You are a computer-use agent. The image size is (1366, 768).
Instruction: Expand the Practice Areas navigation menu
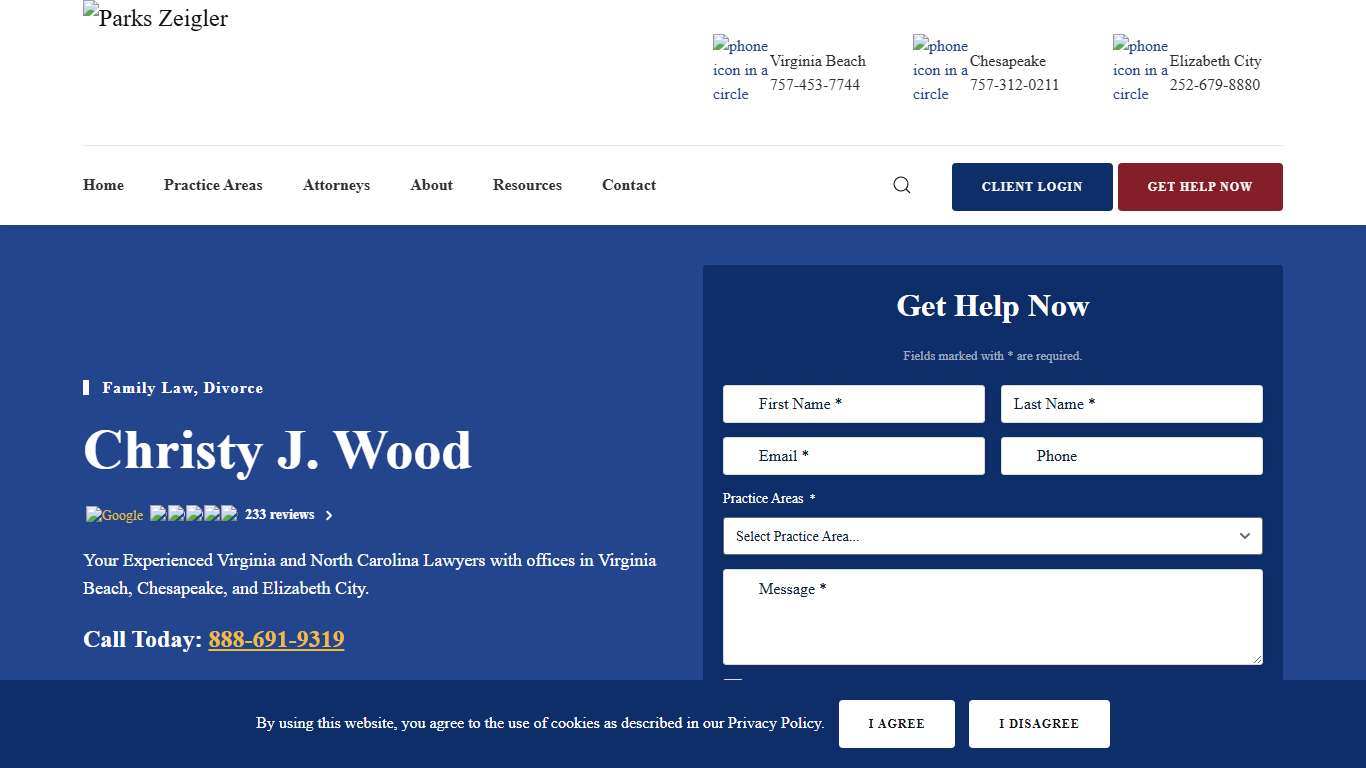pos(213,185)
